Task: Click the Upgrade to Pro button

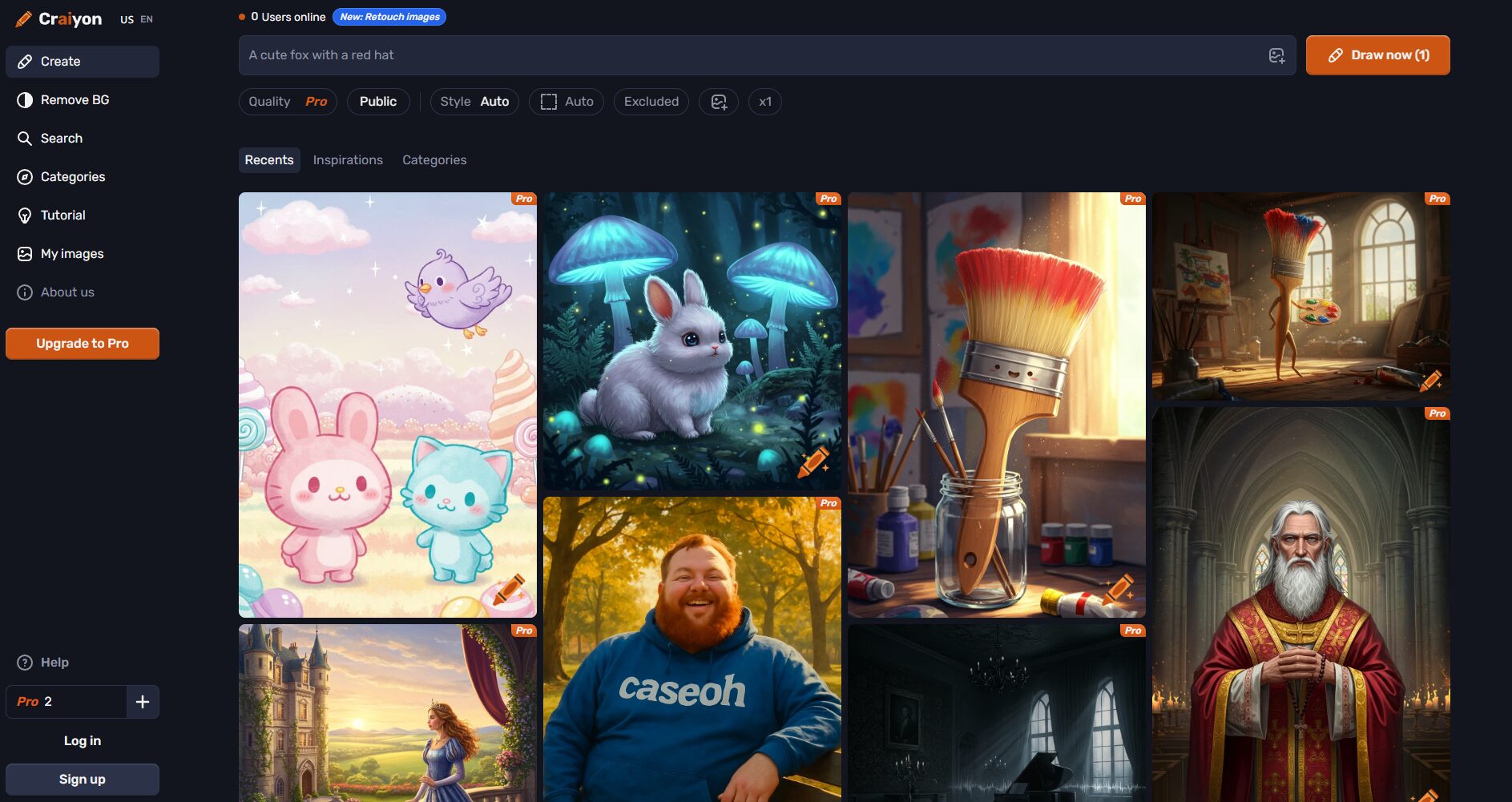Action: point(83,344)
